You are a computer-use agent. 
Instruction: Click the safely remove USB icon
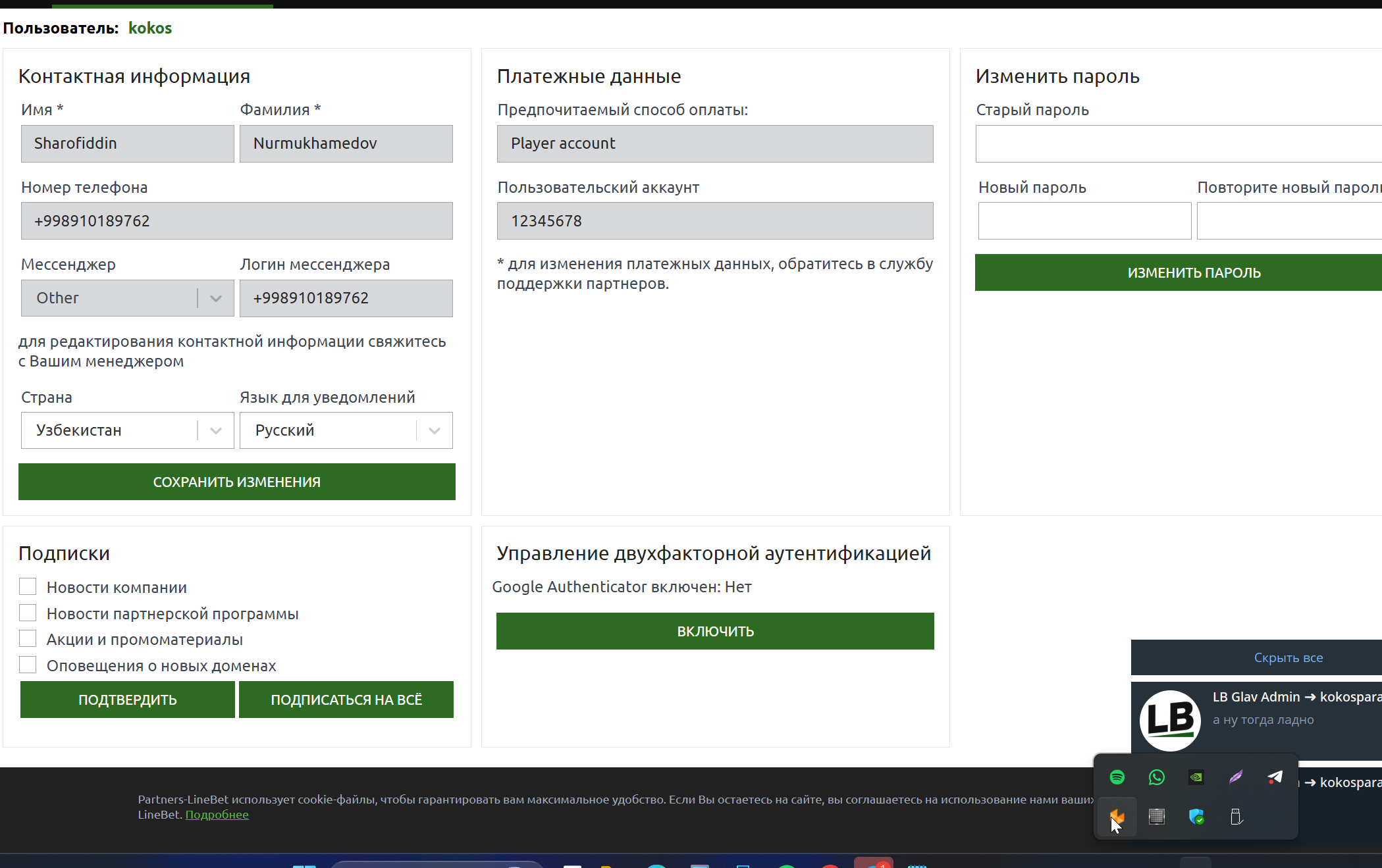coord(1236,817)
